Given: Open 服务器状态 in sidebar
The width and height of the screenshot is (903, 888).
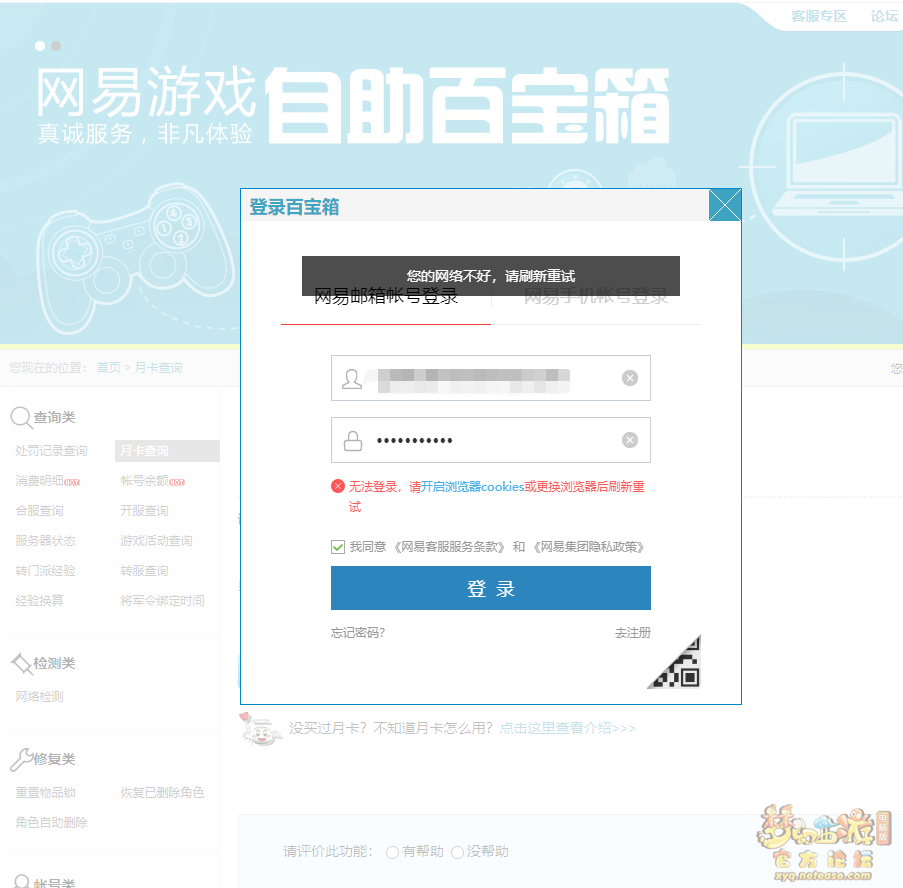Looking at the screenshot, I should tap(45, 541).
